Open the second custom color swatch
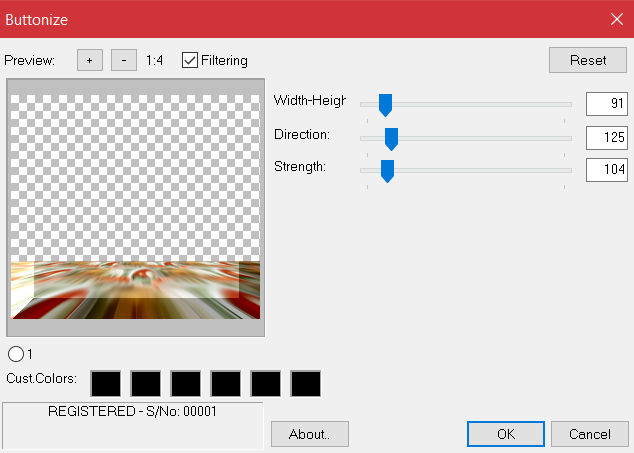The width and height of the screenshot is (634, 453). [146, 383]
